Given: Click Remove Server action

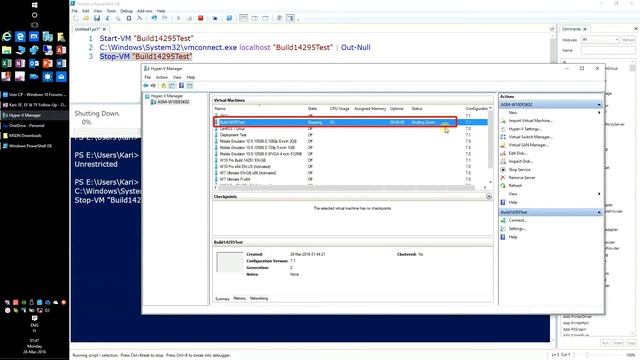Looking at the screenshot, I should pyautogui.click(x=522, y=178).
